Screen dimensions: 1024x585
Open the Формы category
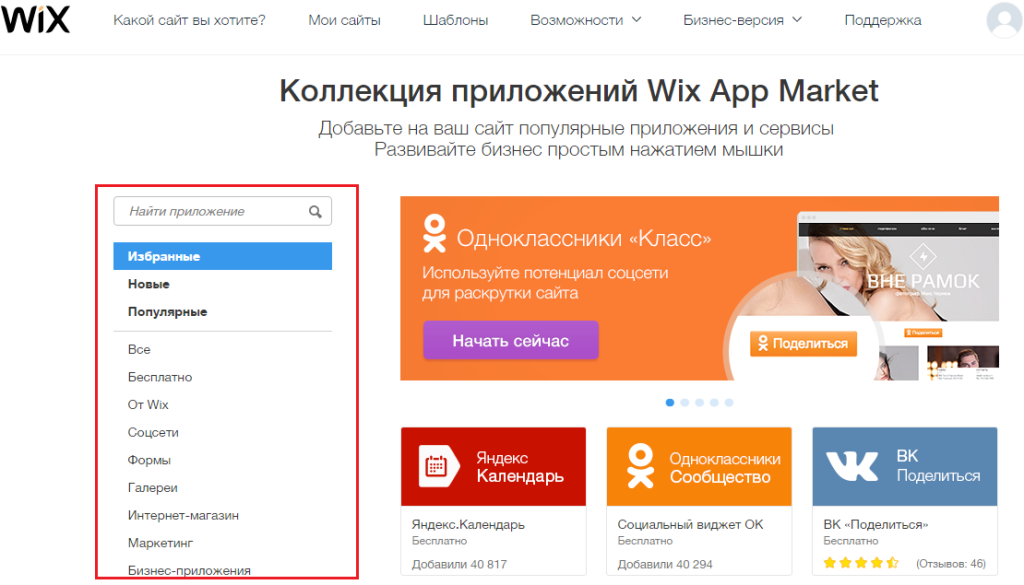(149, 460)
